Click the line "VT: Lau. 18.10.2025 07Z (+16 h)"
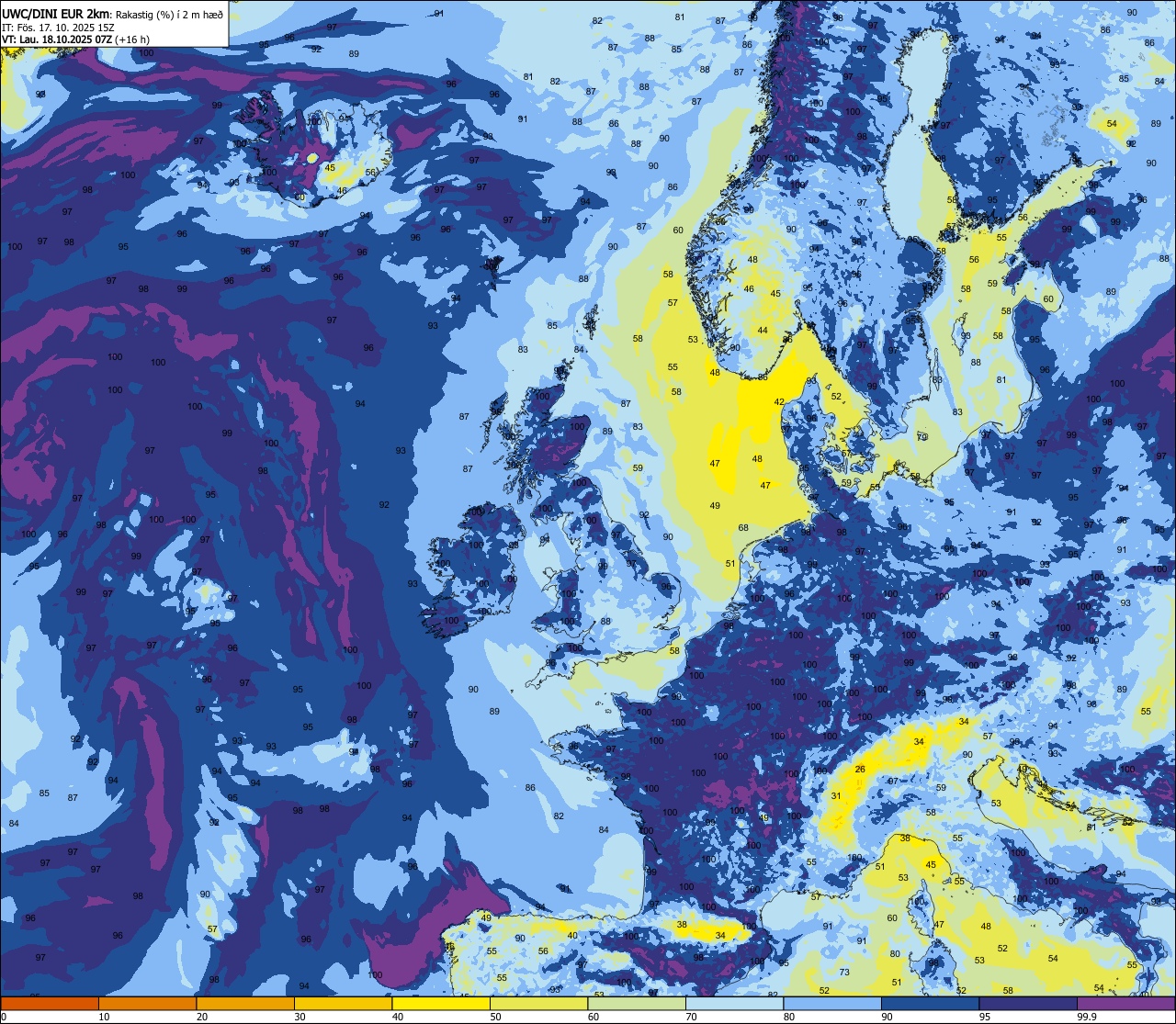Image resolution: width=1176 pixels, height=1024 pixels. point(75,39)
